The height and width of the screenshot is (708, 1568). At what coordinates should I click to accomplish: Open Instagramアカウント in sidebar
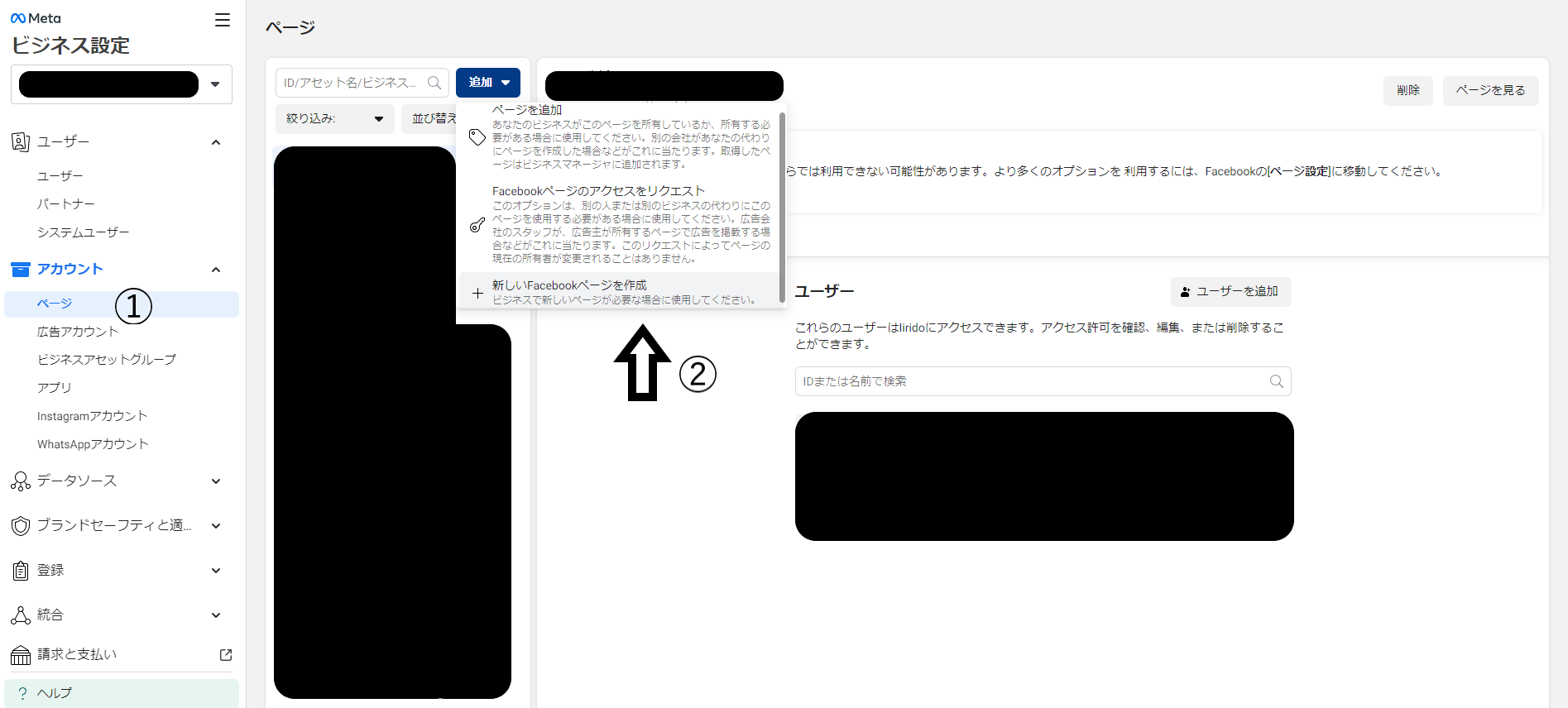point(92,416)
